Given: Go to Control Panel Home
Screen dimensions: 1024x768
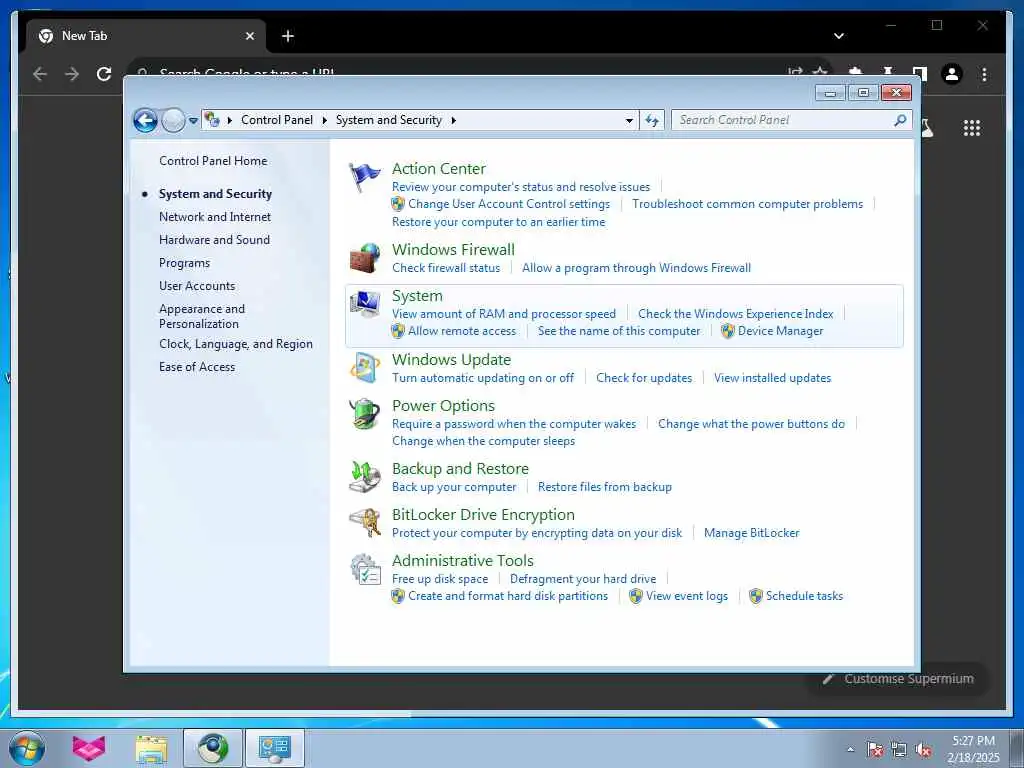Looking at the screenshot, I should 213,161.
